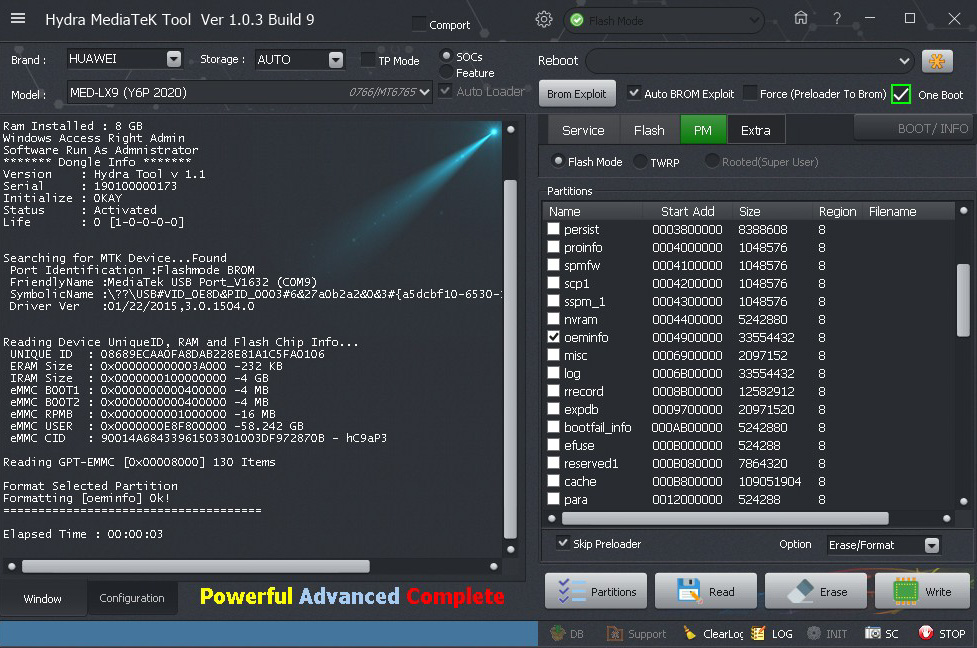The width and height of the screenshot is (977, 648).
Task: Click the Brom Exploit button
Action: click(577, 94)
